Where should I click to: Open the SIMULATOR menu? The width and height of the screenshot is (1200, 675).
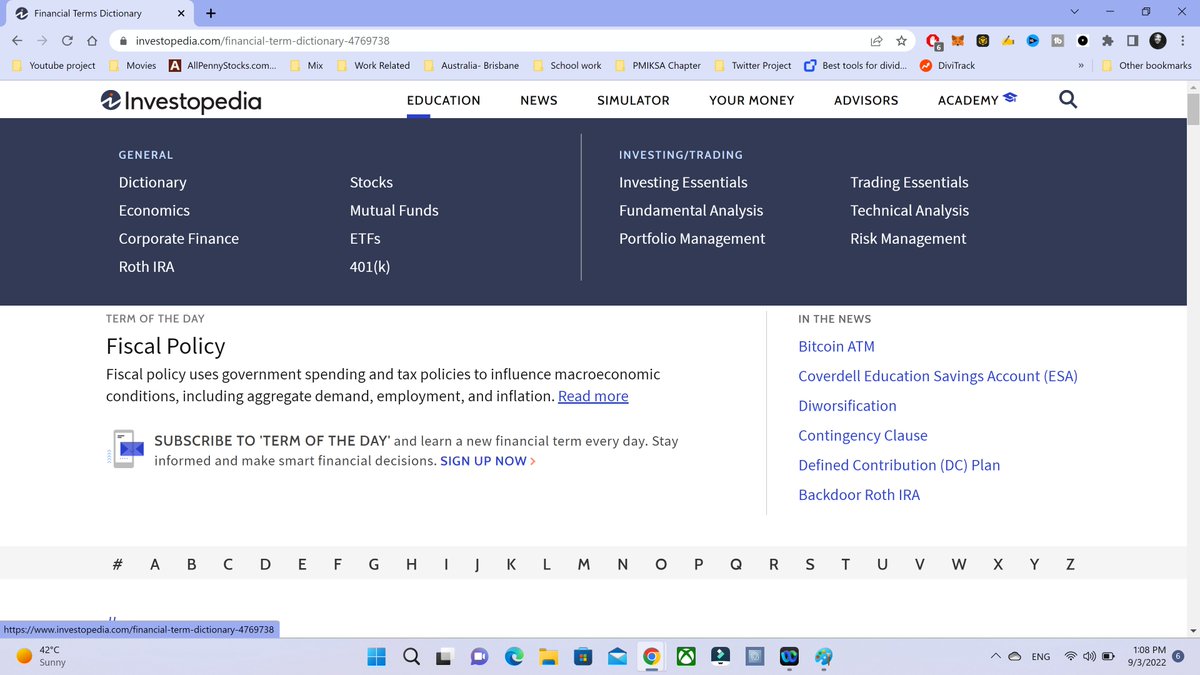tap(633, 100)
